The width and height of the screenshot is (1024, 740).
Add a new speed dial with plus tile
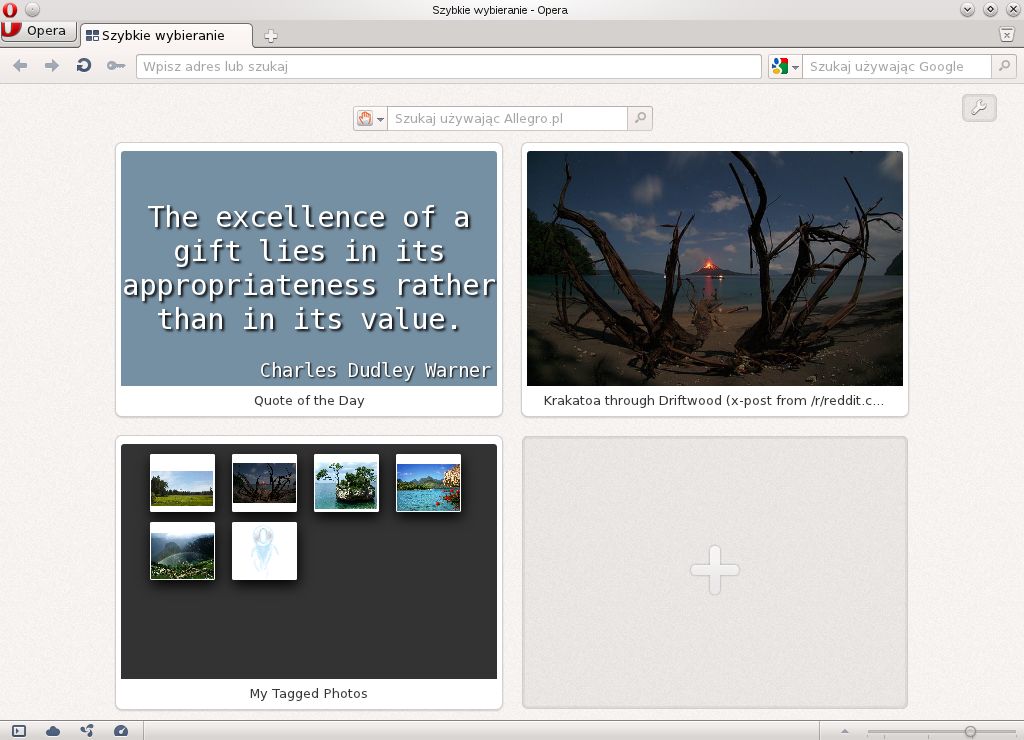coord(715,571)
